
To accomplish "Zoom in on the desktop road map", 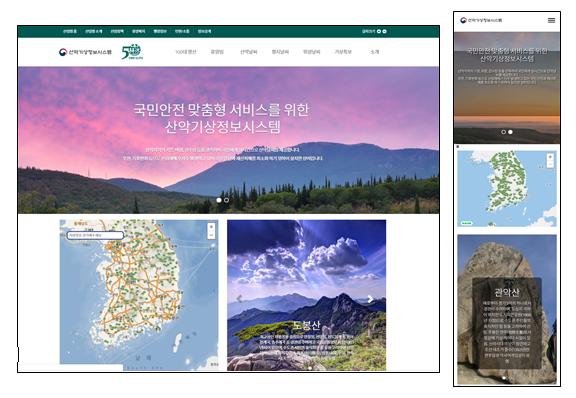I will coord(211,227).
